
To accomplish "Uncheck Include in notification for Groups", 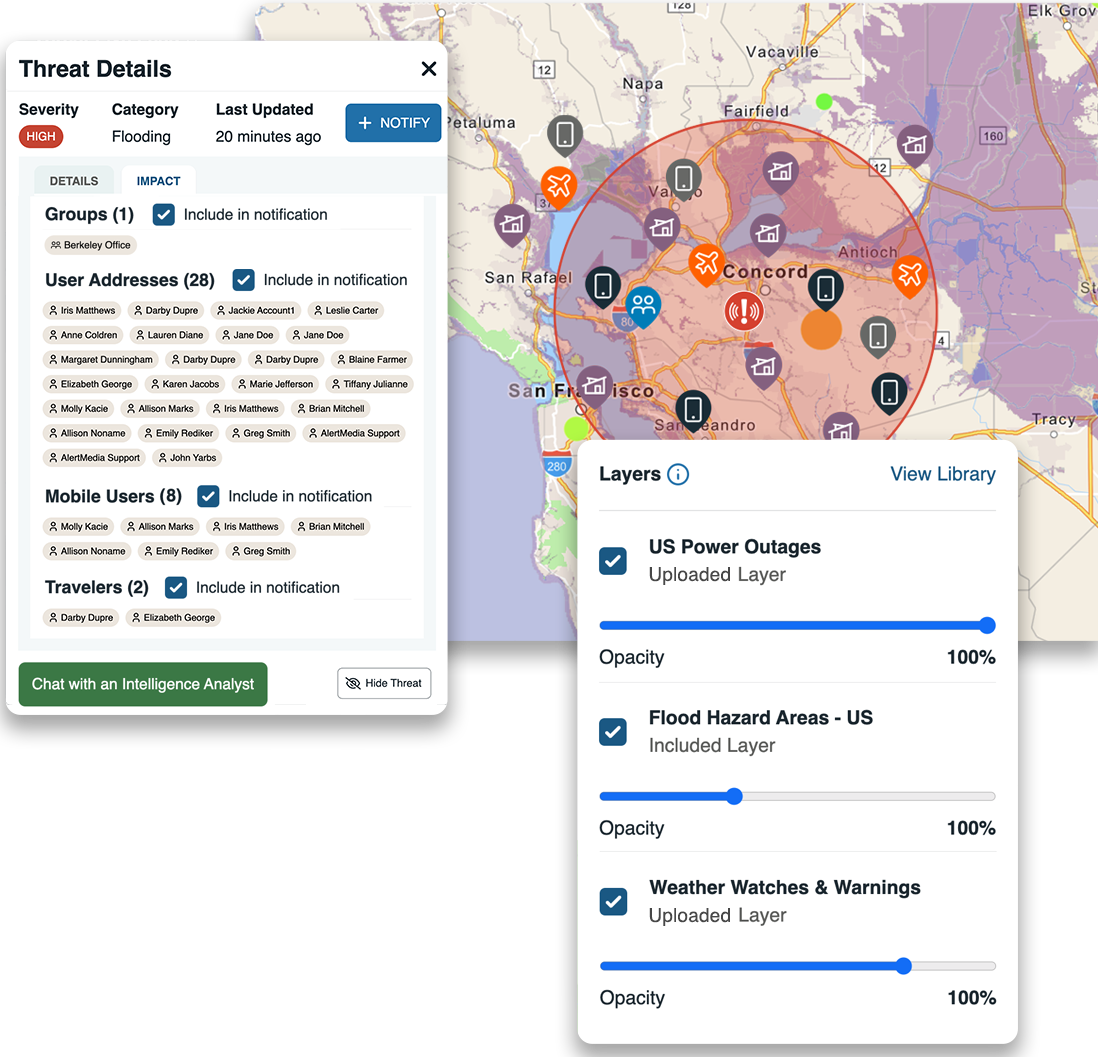I will (163, 214).
